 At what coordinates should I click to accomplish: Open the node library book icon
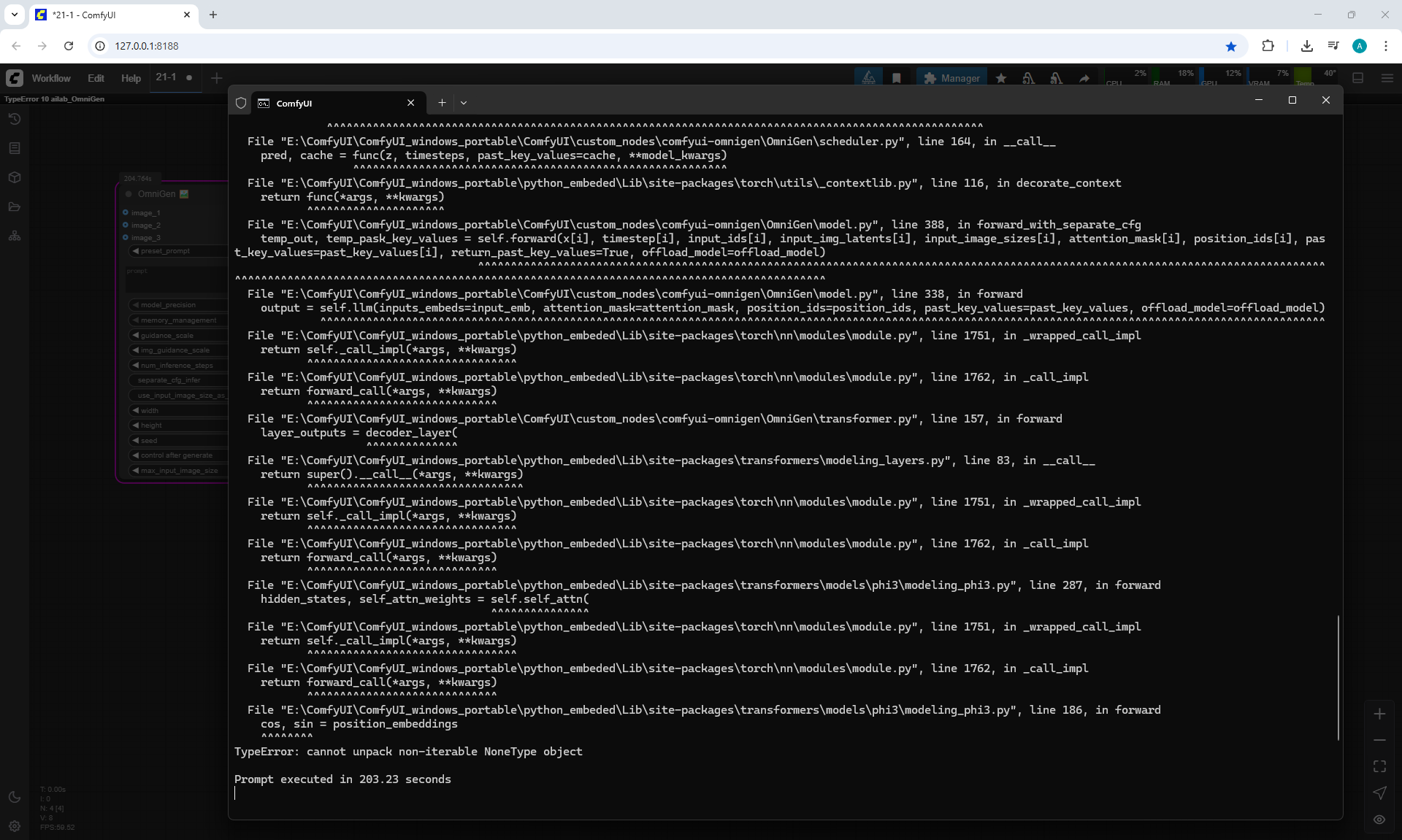tap(15, 148)
